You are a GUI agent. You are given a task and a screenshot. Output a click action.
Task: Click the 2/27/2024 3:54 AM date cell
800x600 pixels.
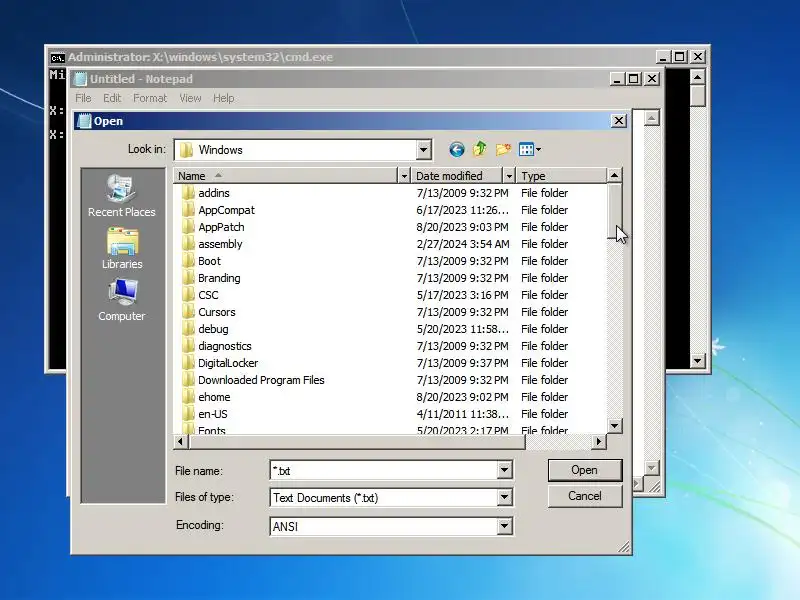pos(463,244)
